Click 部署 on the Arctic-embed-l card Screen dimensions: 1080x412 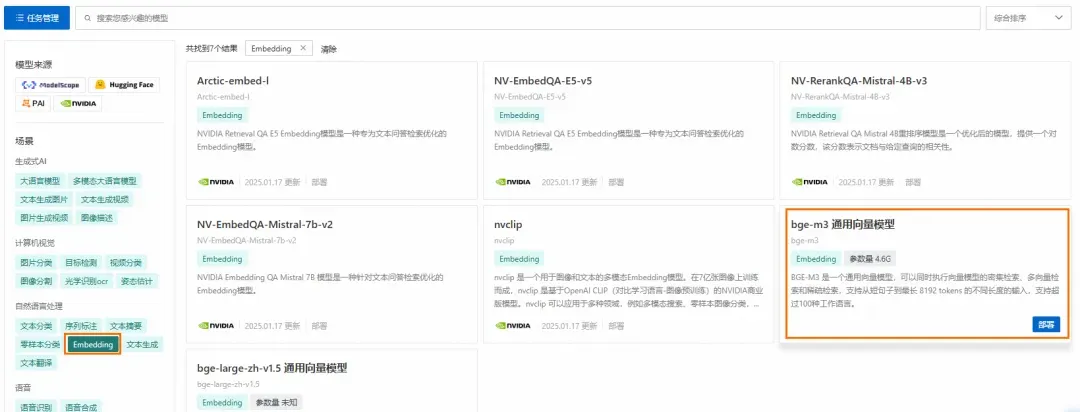point(319,183)
